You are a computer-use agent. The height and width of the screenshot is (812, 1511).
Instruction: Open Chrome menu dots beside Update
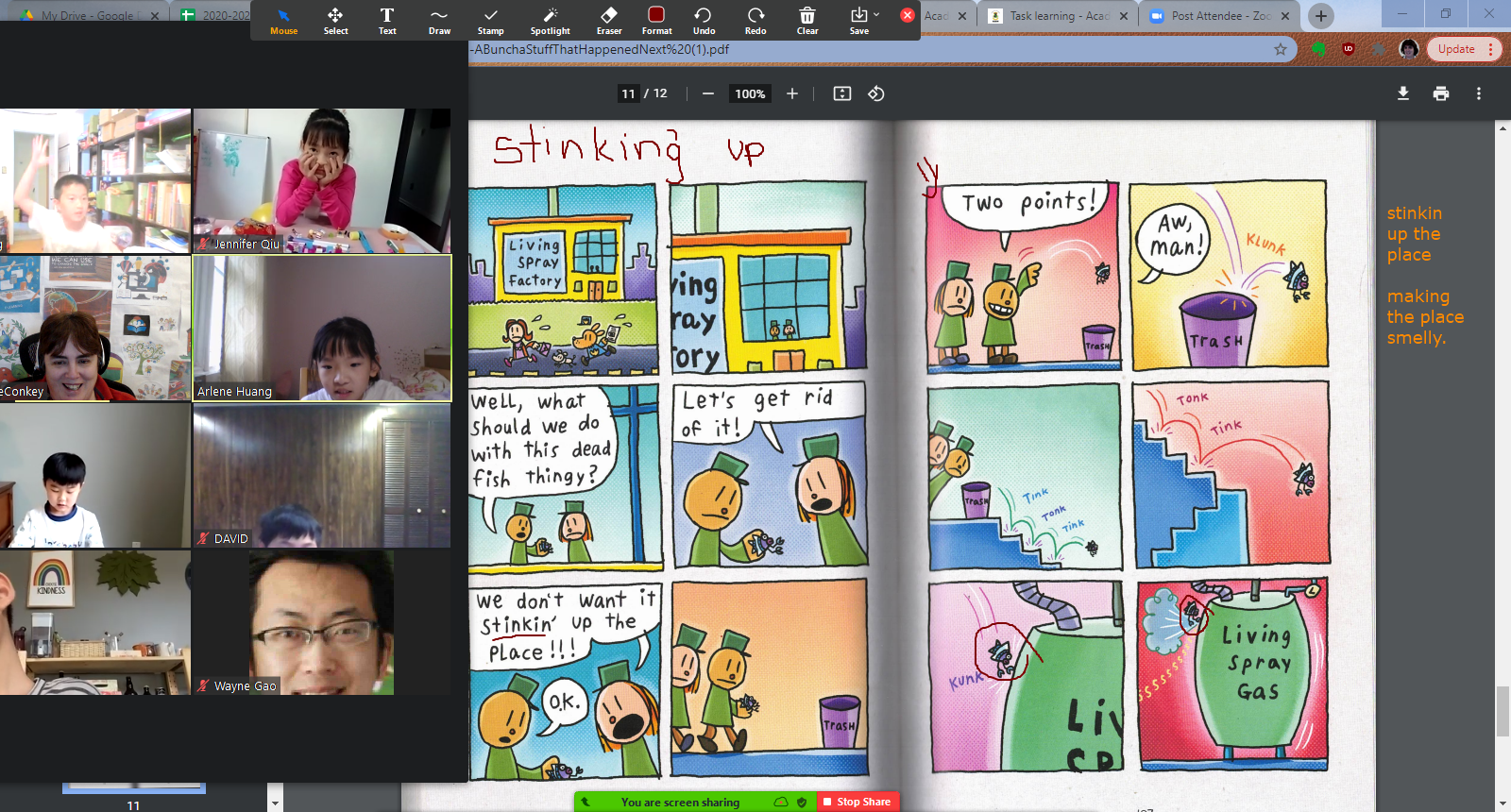pyautogui.click(x=1491, y=49)
